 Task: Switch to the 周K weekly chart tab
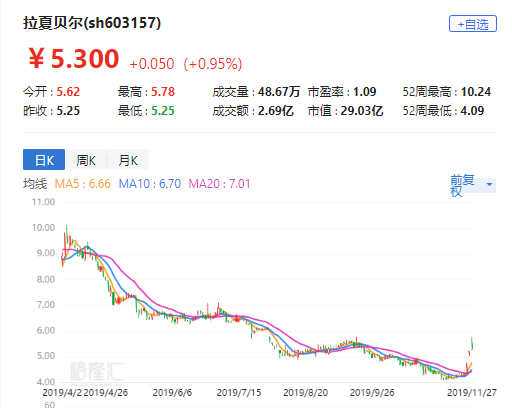click(x=86, y=160)
